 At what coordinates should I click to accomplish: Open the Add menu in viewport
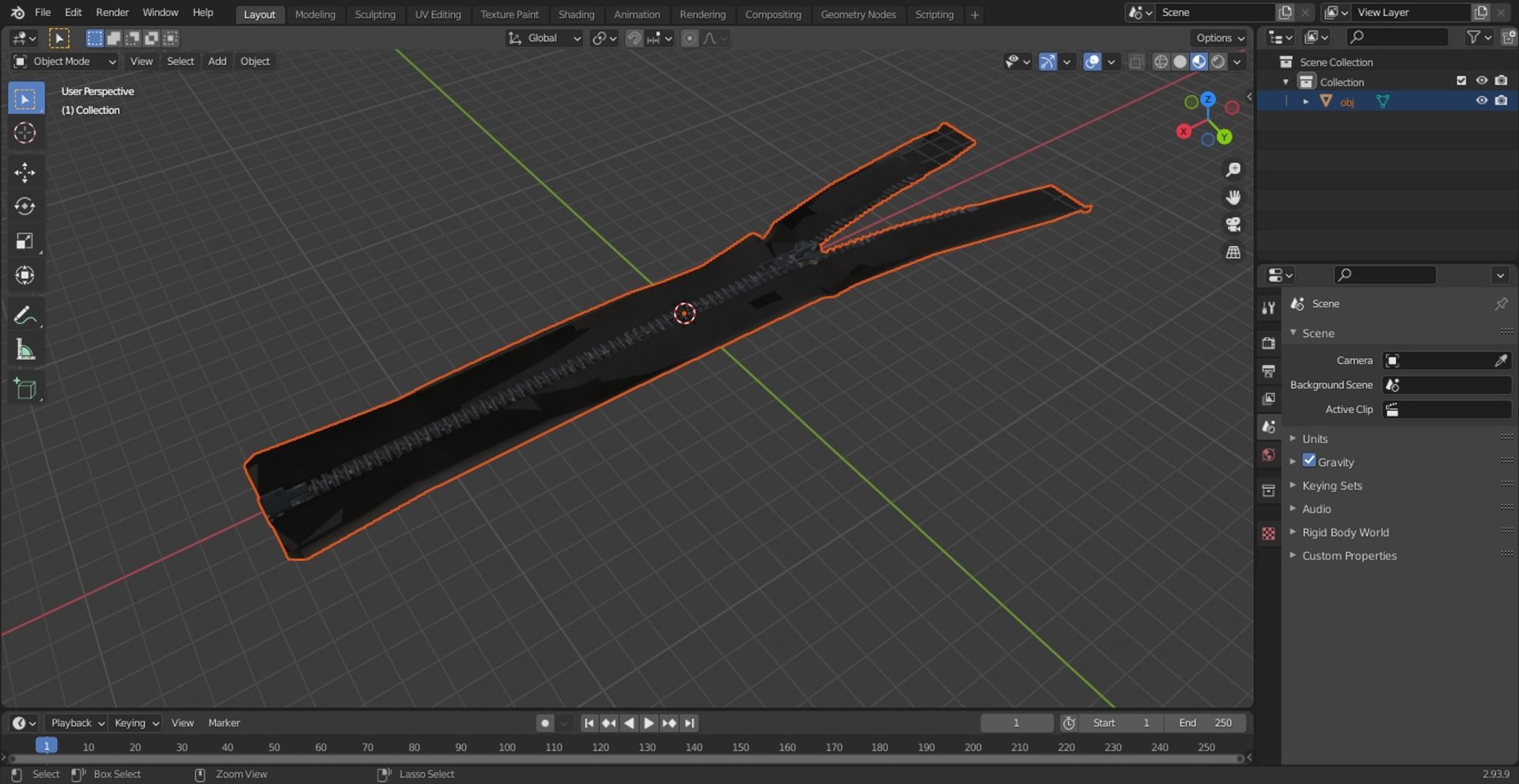coord(217,62)
